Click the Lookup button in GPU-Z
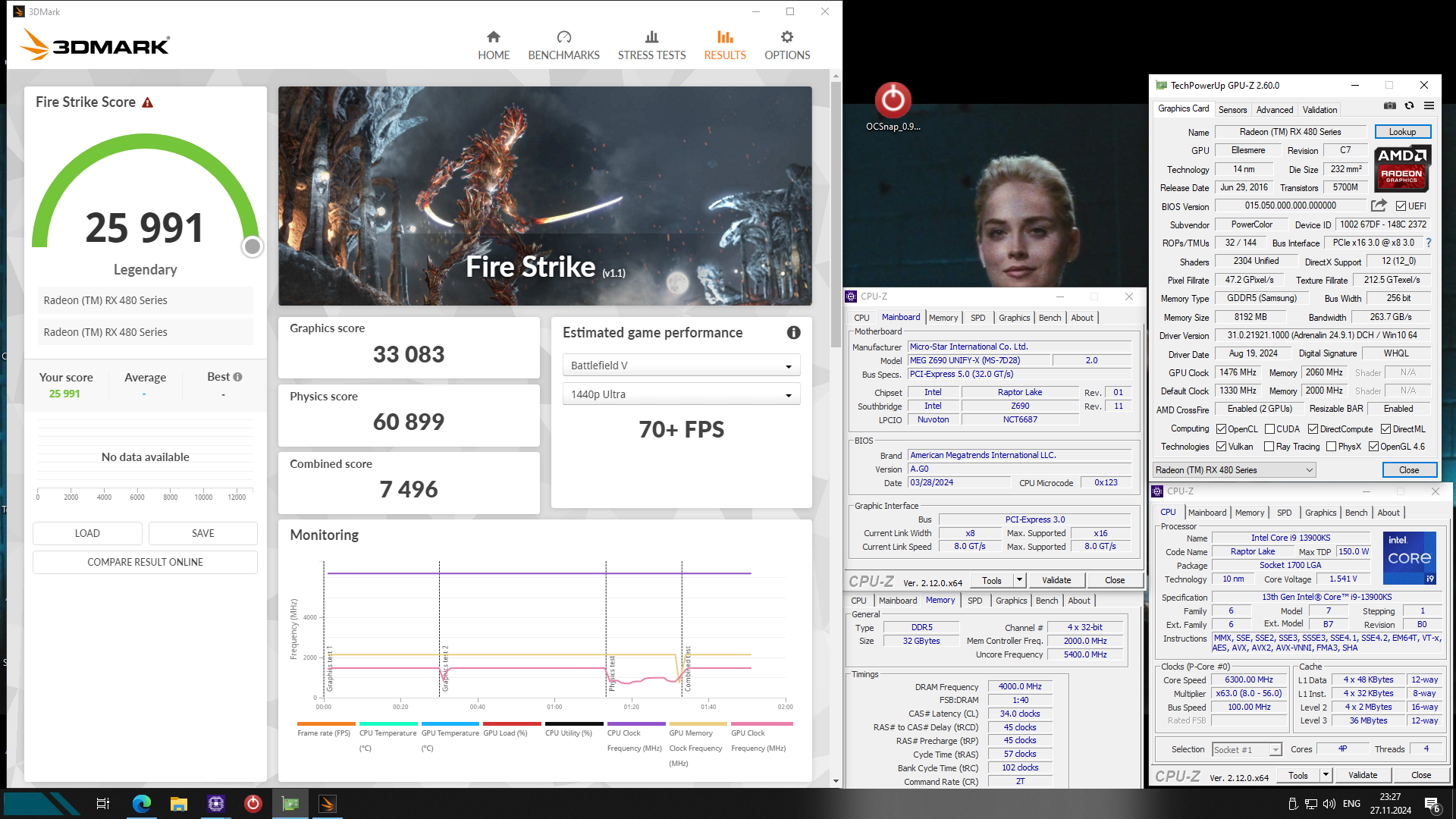The width and height of the screenshot is (1456, 819). (x=1402, y=132)
